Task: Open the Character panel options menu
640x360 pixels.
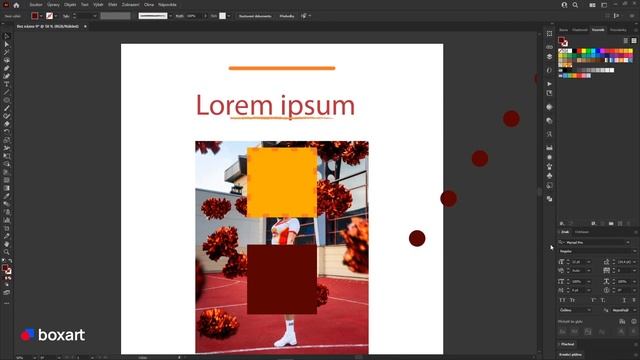Action: click(x=636, y=232)
